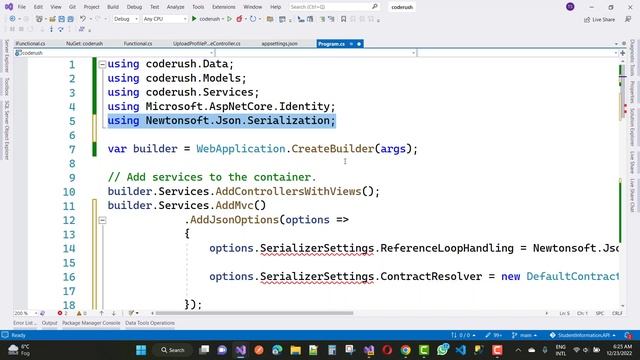Switch to the appsettings.json tab

tap(280, 44)
